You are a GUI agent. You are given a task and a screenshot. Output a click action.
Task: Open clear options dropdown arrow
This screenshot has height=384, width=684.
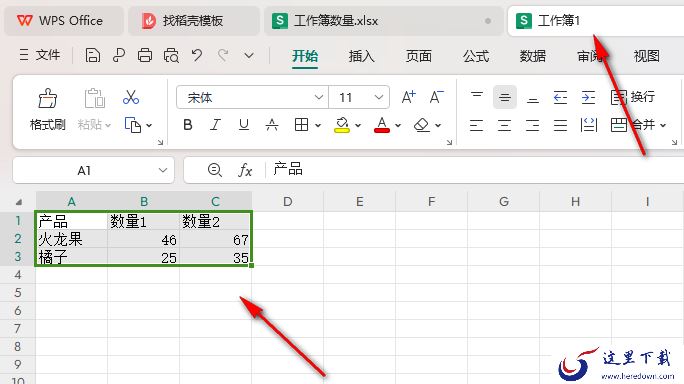[x=438, y=126]
